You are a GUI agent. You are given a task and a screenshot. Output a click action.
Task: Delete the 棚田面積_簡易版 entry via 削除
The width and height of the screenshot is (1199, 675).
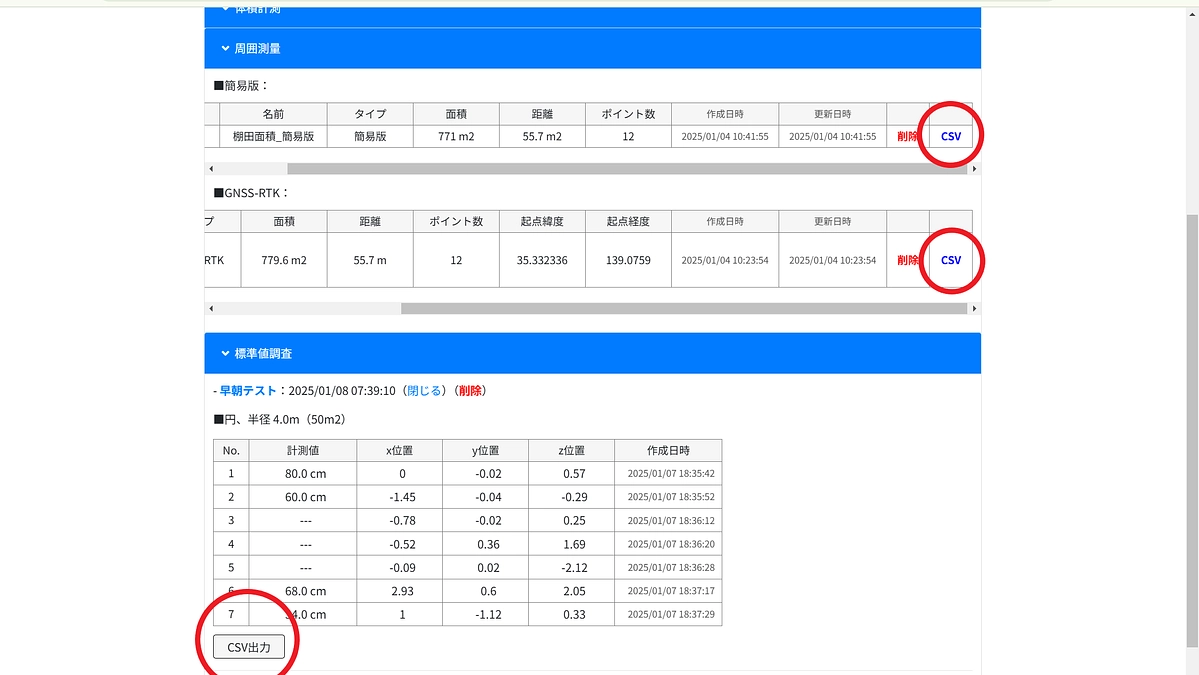pos(908,135)
